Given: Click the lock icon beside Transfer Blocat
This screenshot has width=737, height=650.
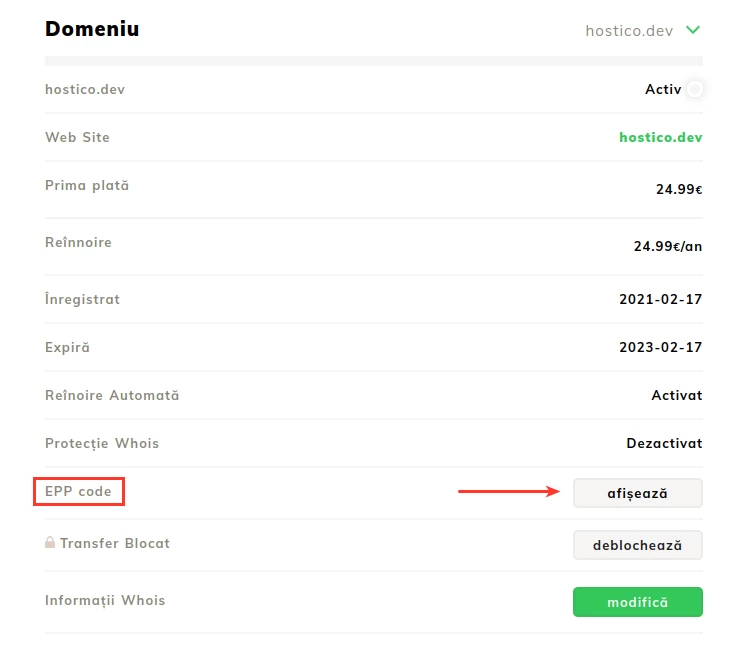Looking at the screenshot, I should 50,543.
